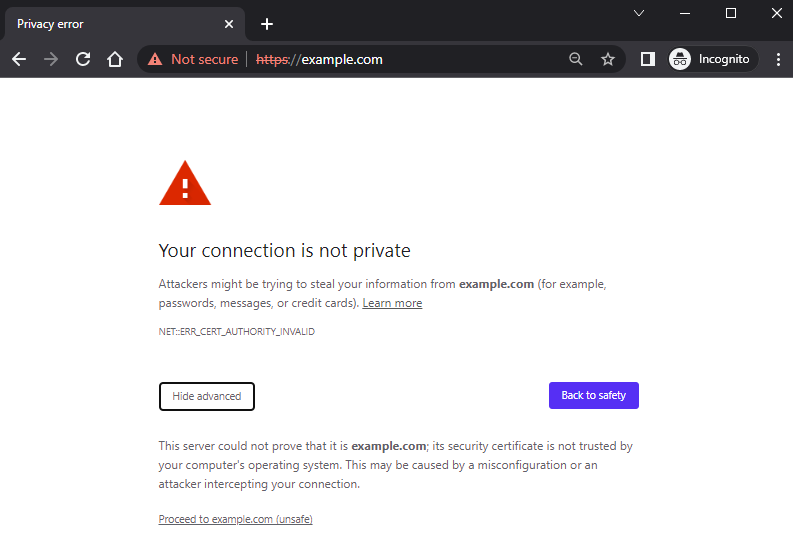Close the Privacy error tab
The width and height of the screenshot is (793, 544).
(x=229, y=24)
